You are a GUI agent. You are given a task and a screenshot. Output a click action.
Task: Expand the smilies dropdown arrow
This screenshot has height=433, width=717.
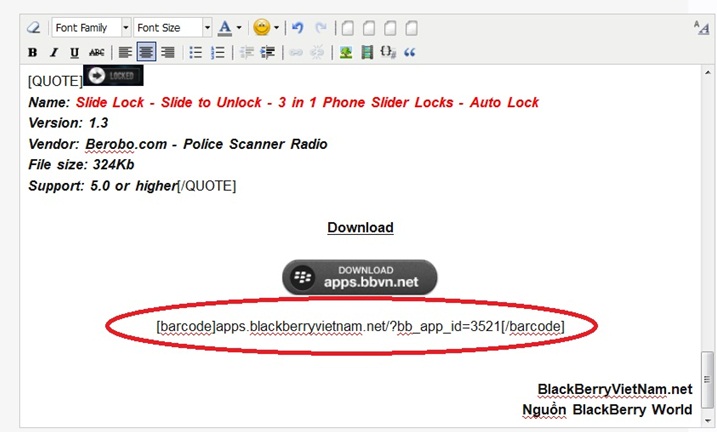click(276, 28)
